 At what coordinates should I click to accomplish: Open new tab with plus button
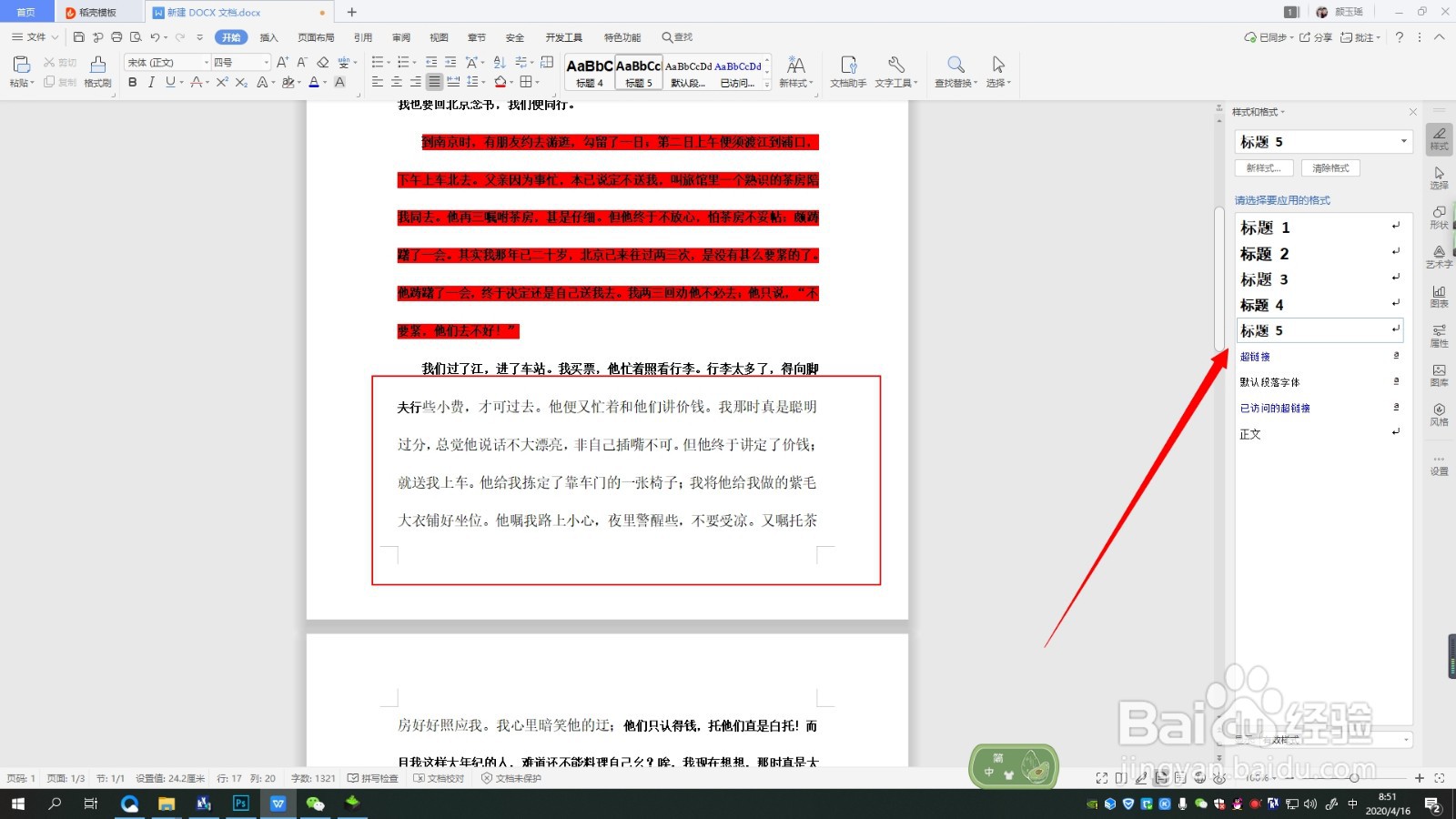tap(352, 12)
